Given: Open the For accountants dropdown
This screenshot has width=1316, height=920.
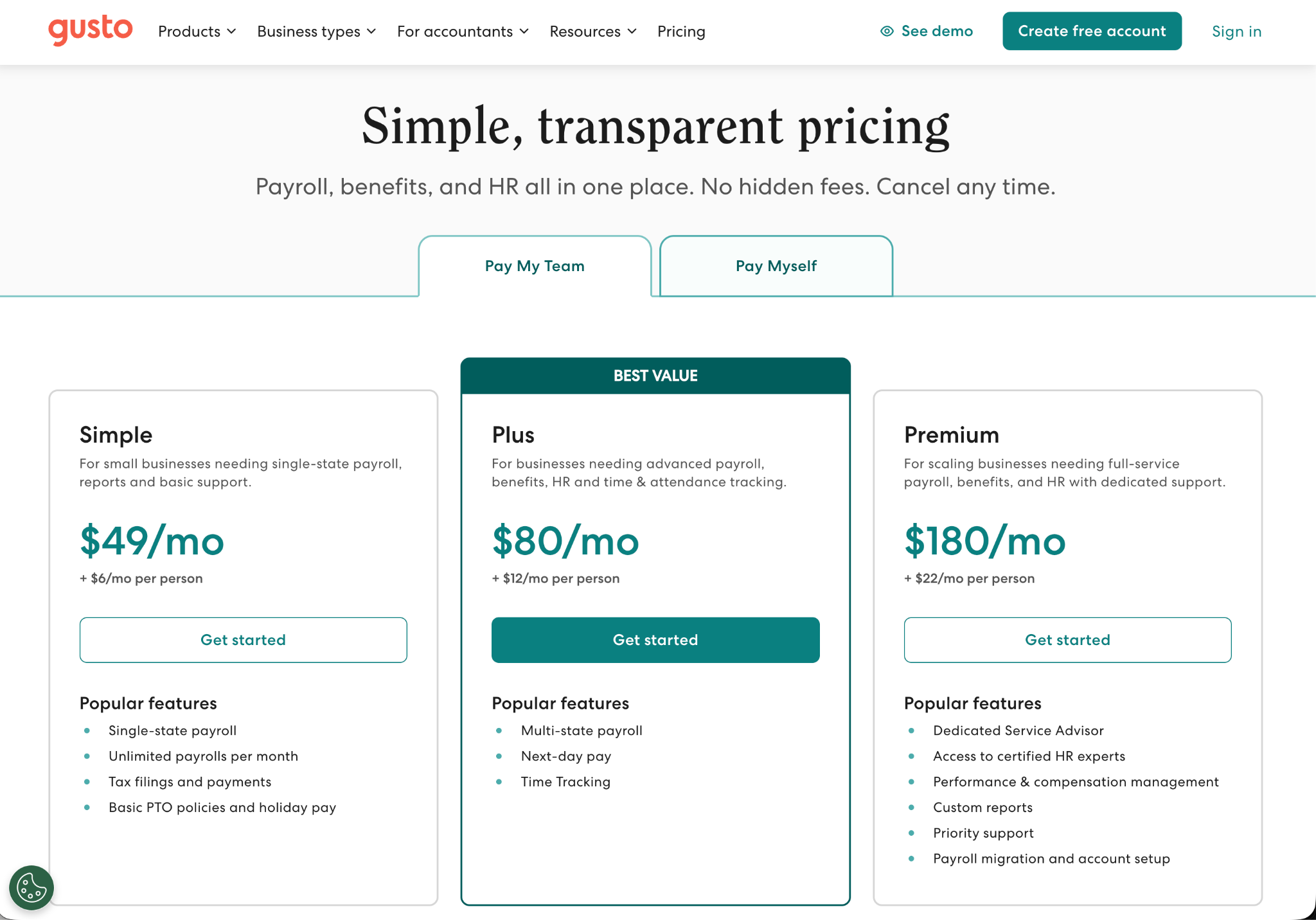Looking at the screenshot, I should [463, 31].
